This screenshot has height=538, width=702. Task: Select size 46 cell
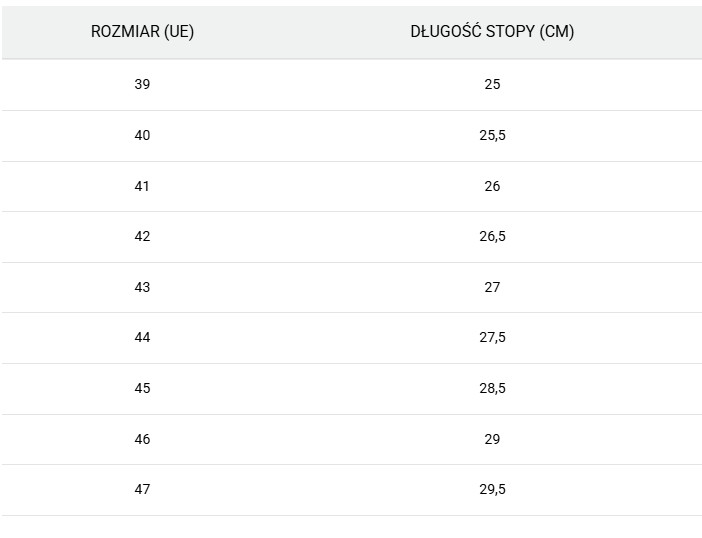click(x=142, y=439)
